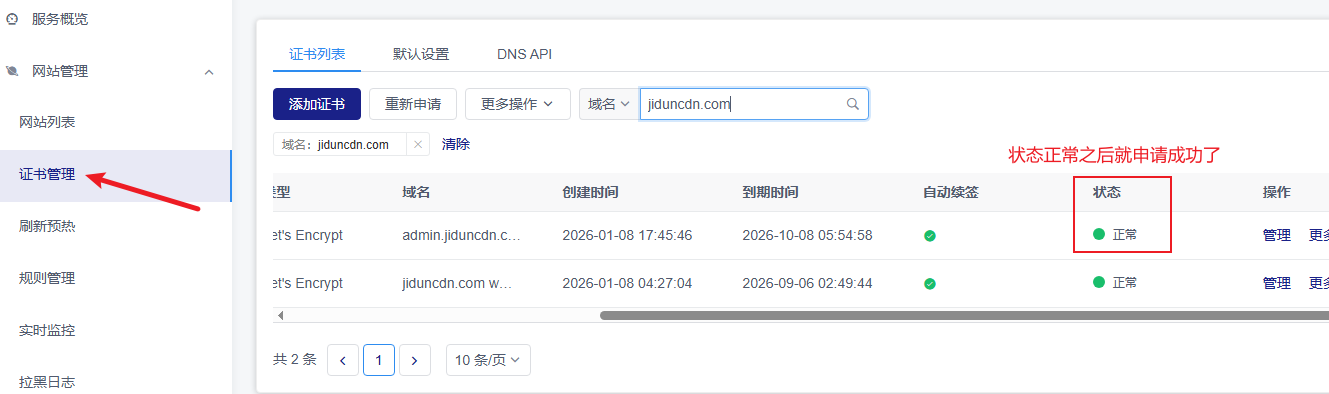This screenshot has width=1329, height=394.
Task: Click auto-renew check icon for jiduncdn.com w… row
Action: 929,284
